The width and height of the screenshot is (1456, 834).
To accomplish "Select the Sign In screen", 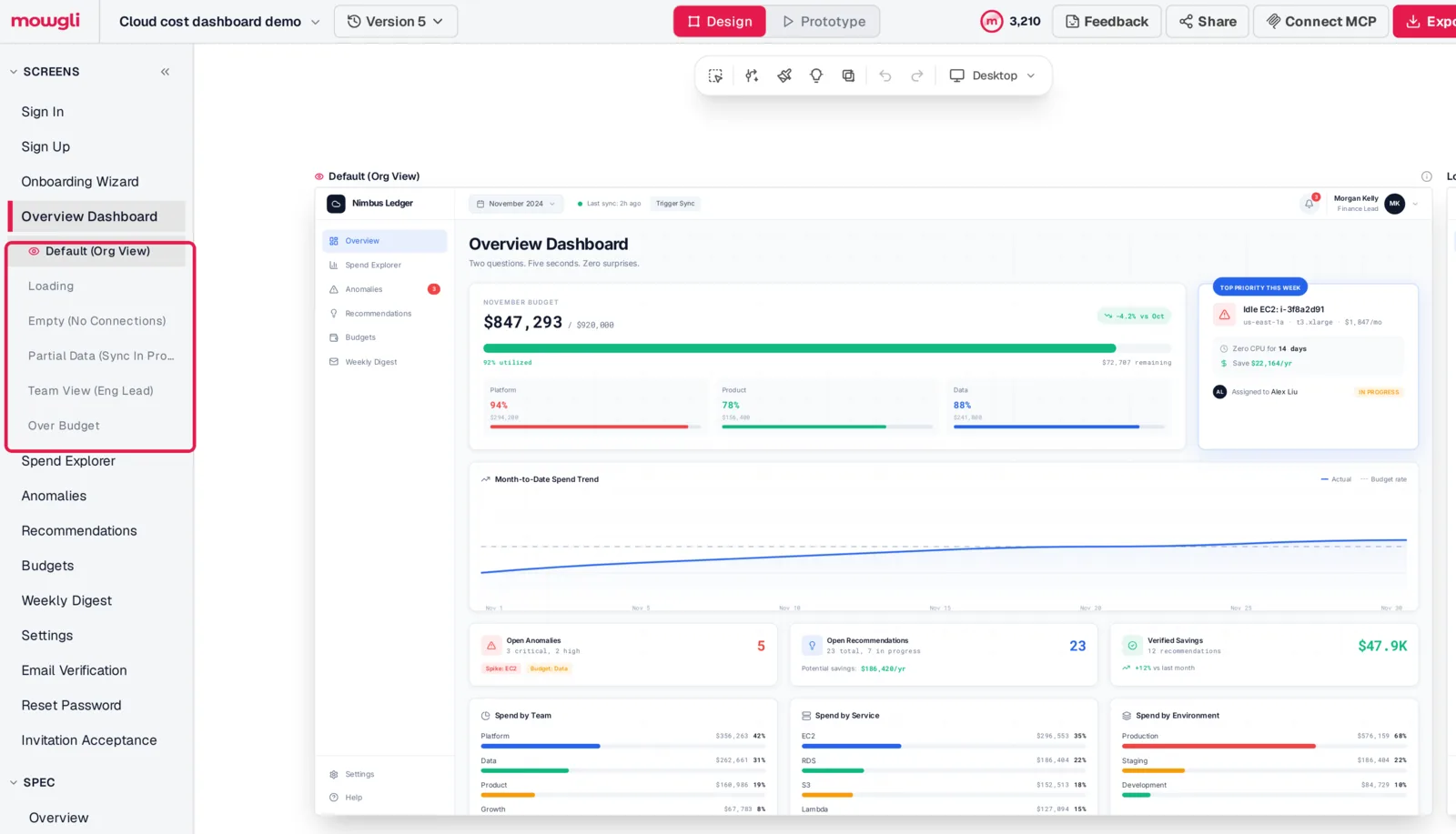I will (x=43, y=112).
